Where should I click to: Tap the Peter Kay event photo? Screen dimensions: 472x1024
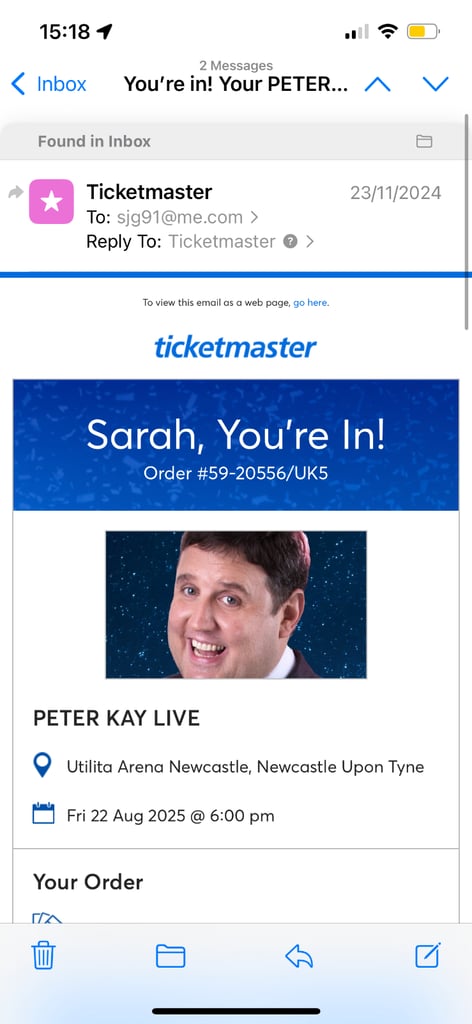[x=236, y=605]
